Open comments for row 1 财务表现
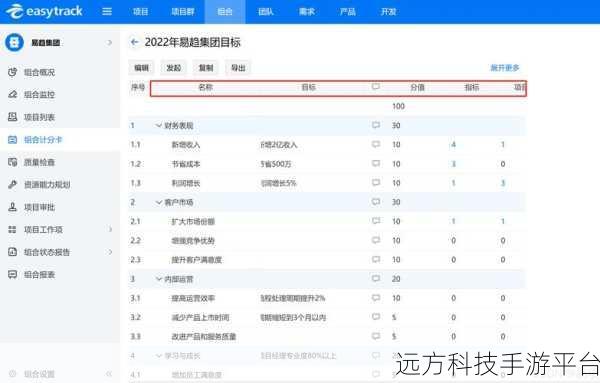The height and width of the screenshot is (383, 600). tap(376, 125)
